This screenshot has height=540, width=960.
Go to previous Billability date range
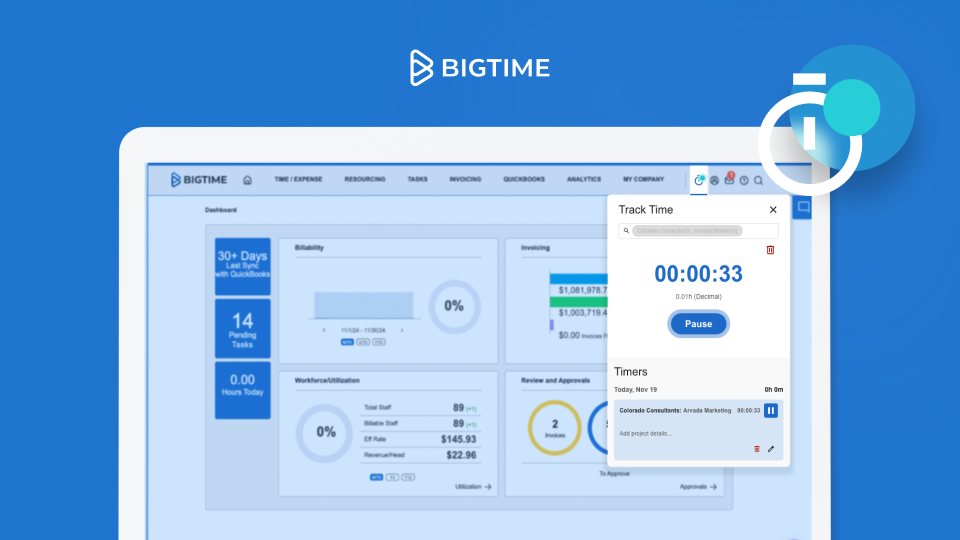coord(324,330)
